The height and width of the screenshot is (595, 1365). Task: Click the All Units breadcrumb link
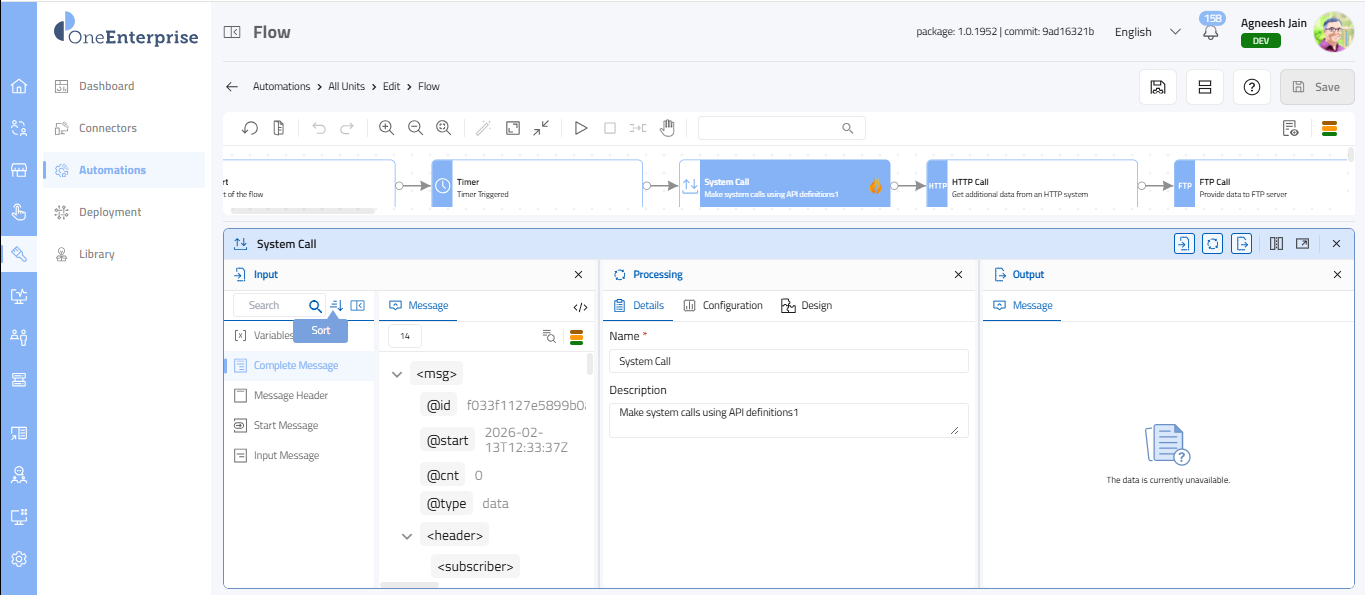346,87
